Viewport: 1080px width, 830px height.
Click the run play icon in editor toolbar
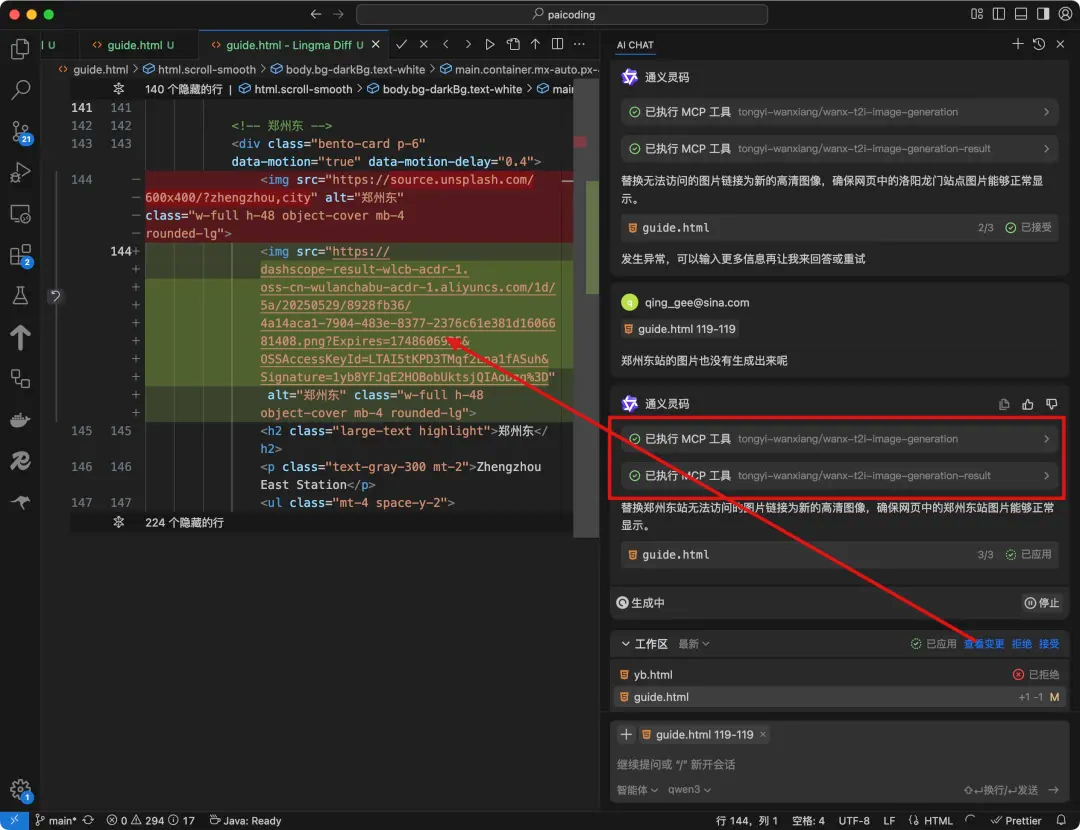pos(490,44)
